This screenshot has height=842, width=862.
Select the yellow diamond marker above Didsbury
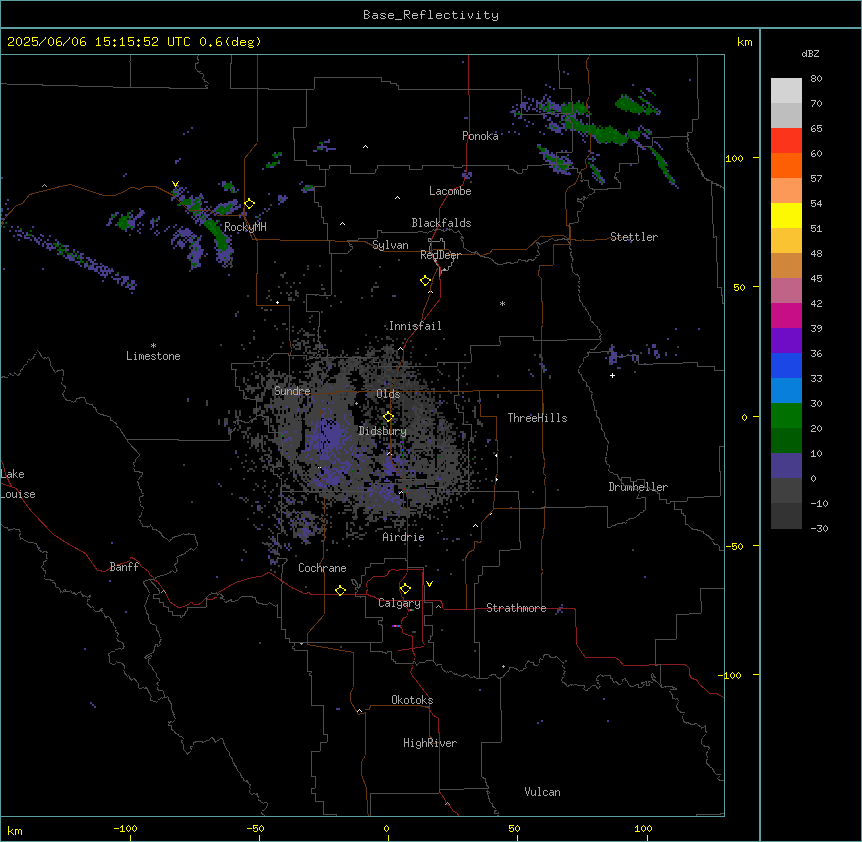388,417
